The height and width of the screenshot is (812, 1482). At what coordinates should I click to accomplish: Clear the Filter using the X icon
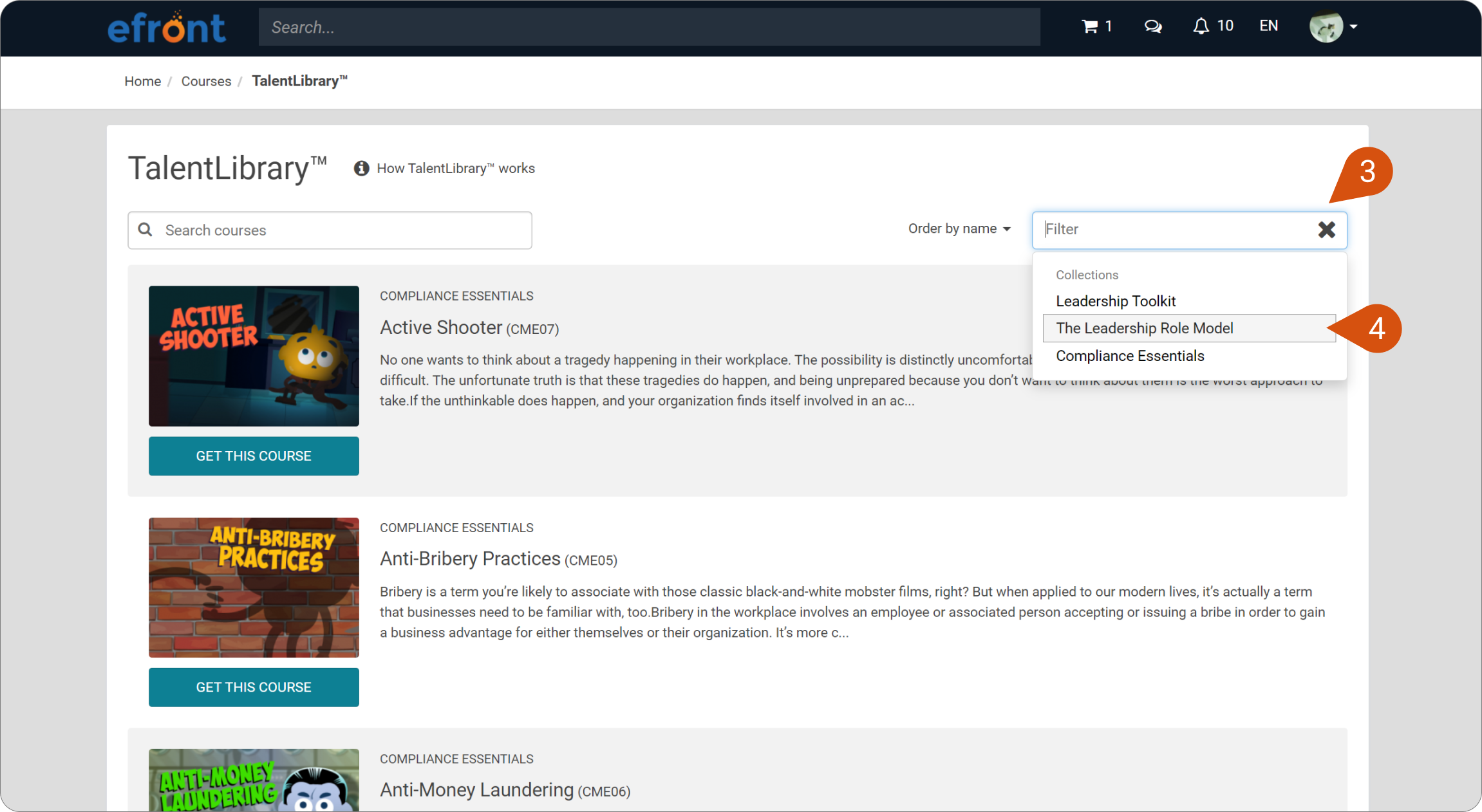pyautogui.click(x=1326, y=230)
